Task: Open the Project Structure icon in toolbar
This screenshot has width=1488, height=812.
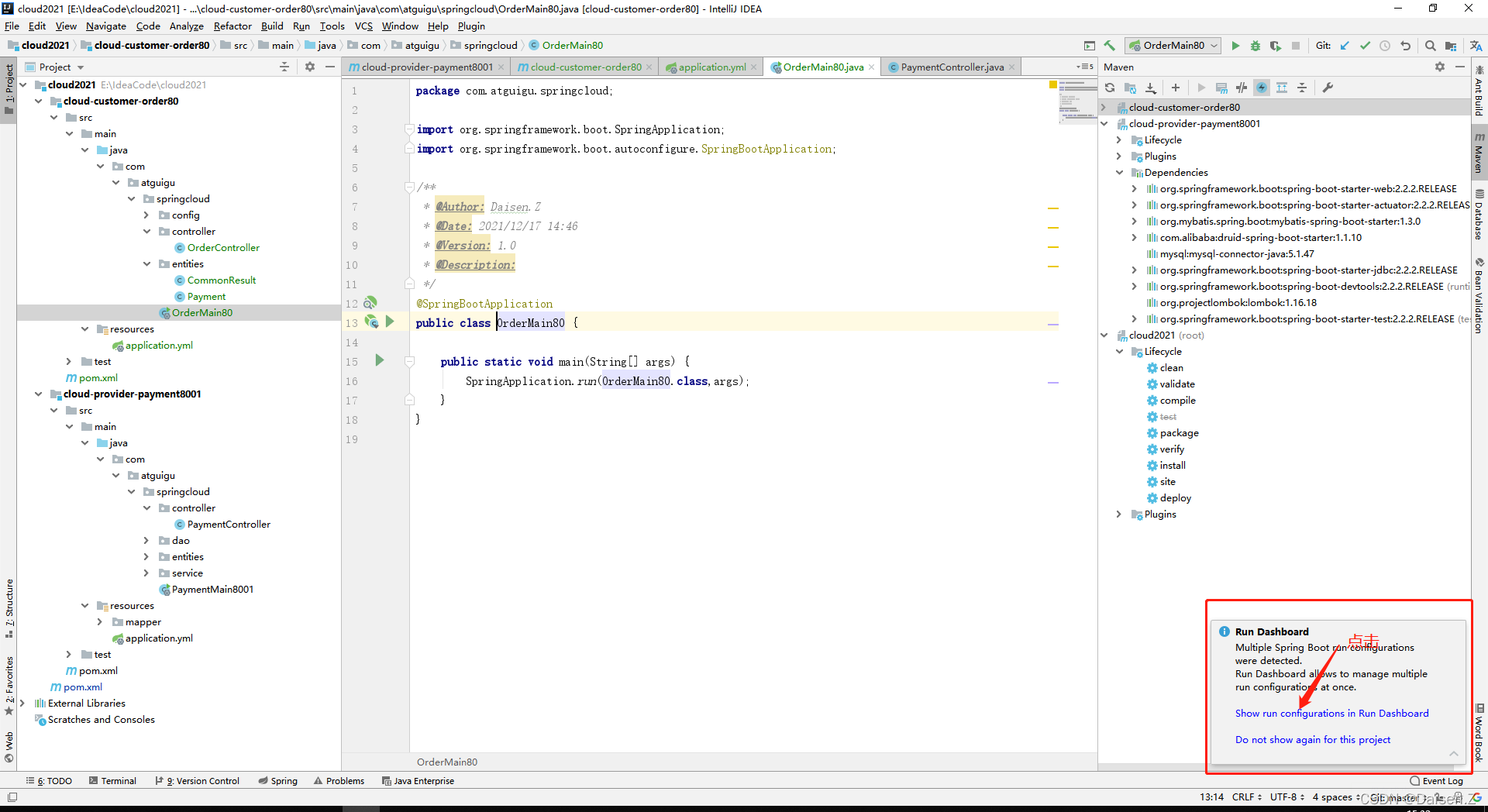Action: [1450, 46]
